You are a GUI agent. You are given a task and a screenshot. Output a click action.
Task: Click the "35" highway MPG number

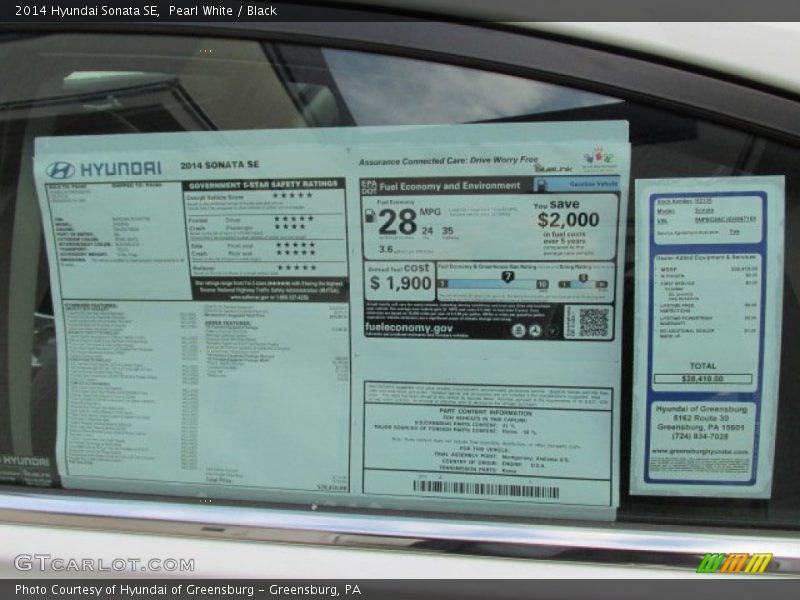[x=447, y=231]
